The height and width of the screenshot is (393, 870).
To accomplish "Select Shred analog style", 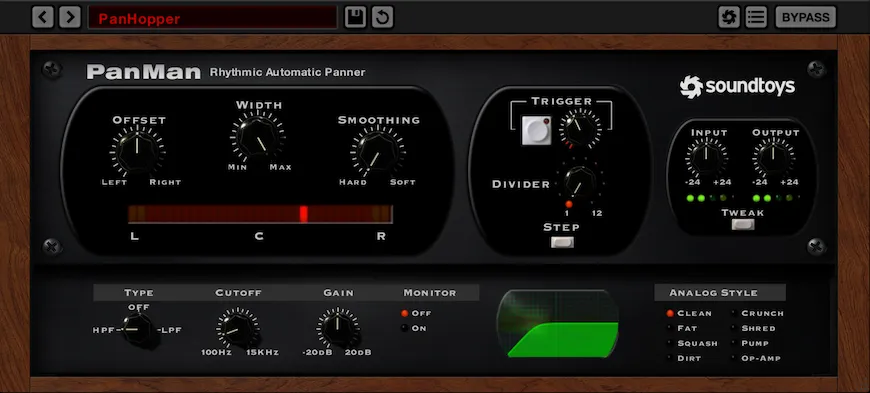I will pyautogui.click(x=753, y=329).
